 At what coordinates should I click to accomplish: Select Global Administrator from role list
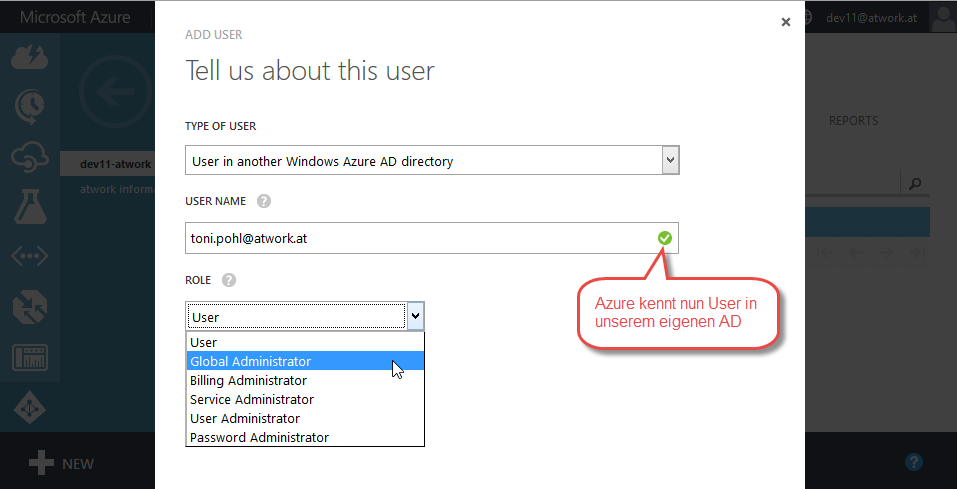(250, 361)
